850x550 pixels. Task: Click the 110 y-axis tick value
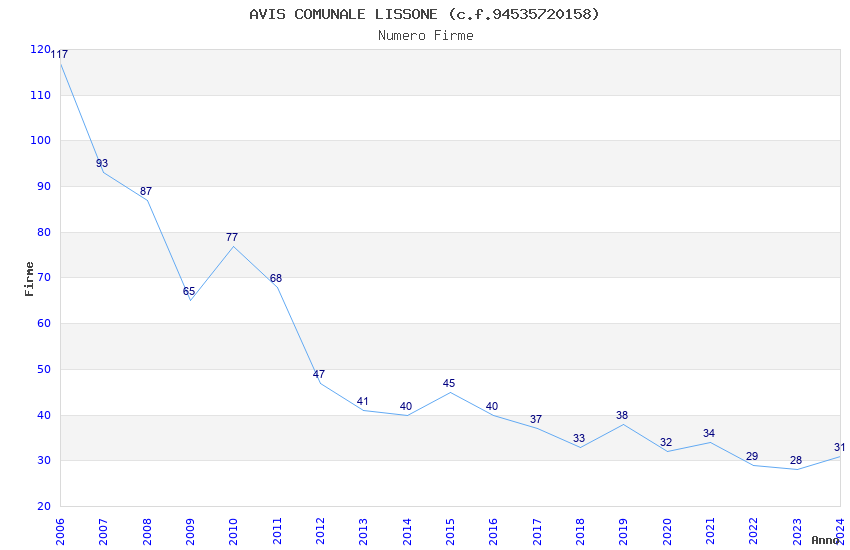tap(41, 95)
